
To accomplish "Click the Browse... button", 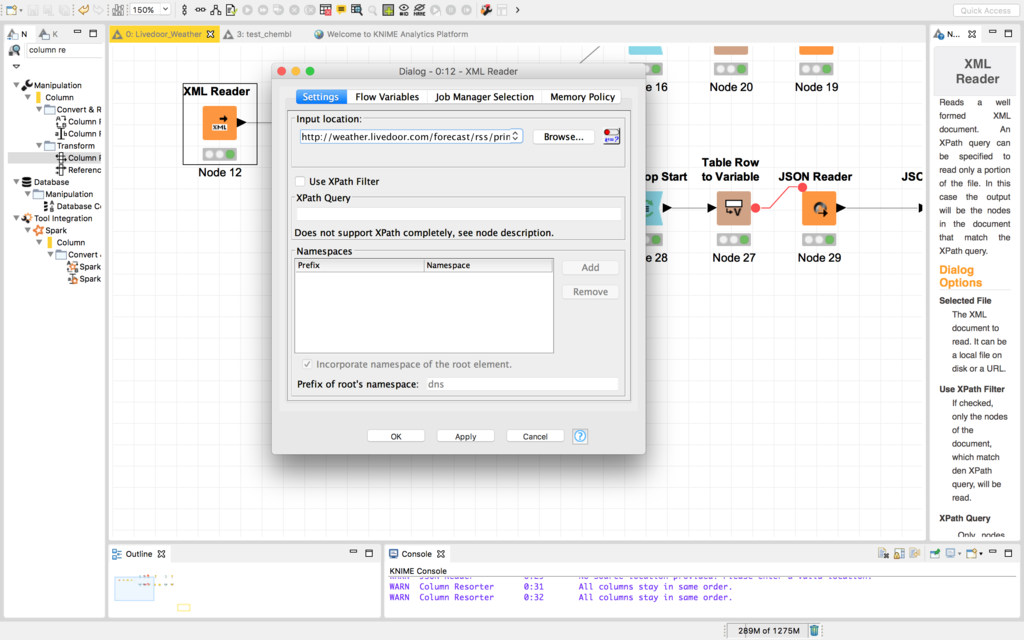I will coord(564,136).
